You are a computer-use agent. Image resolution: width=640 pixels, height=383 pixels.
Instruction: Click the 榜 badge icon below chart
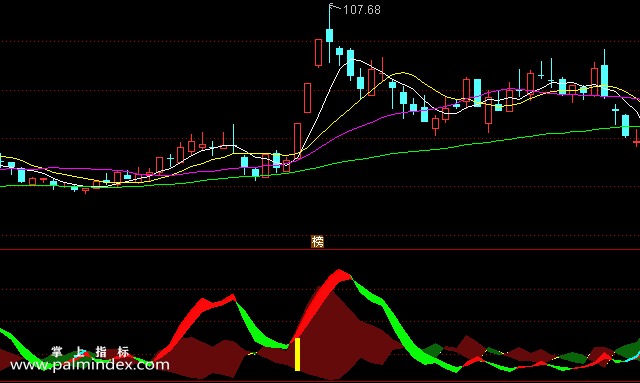[x=317, y=241]
